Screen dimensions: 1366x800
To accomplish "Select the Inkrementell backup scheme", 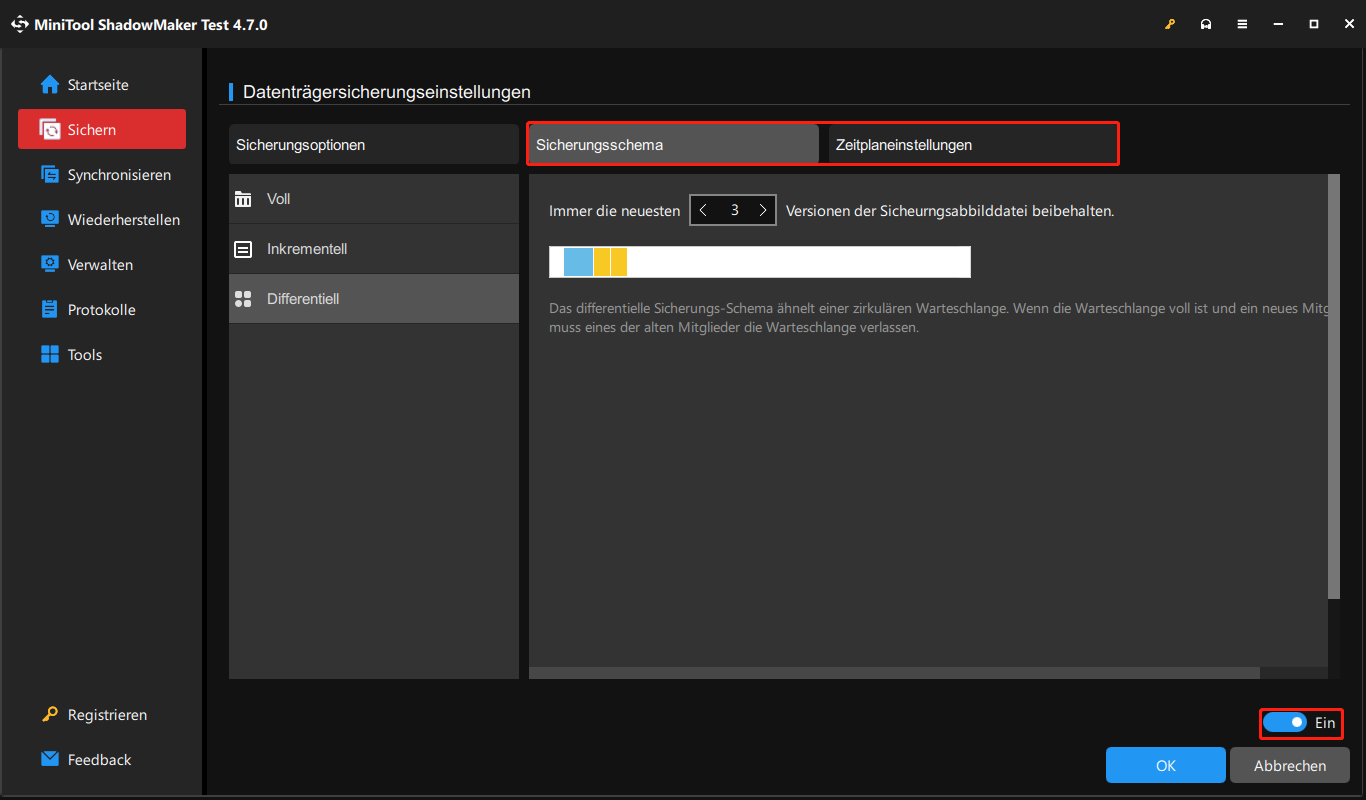I will 374,249.
